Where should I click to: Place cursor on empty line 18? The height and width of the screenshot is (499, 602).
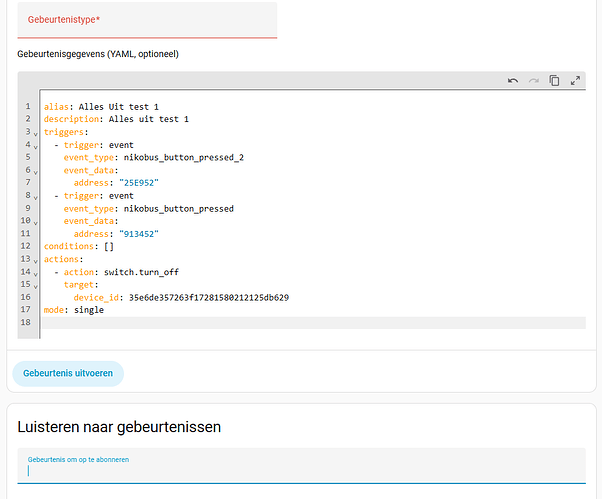pos(300,323)
